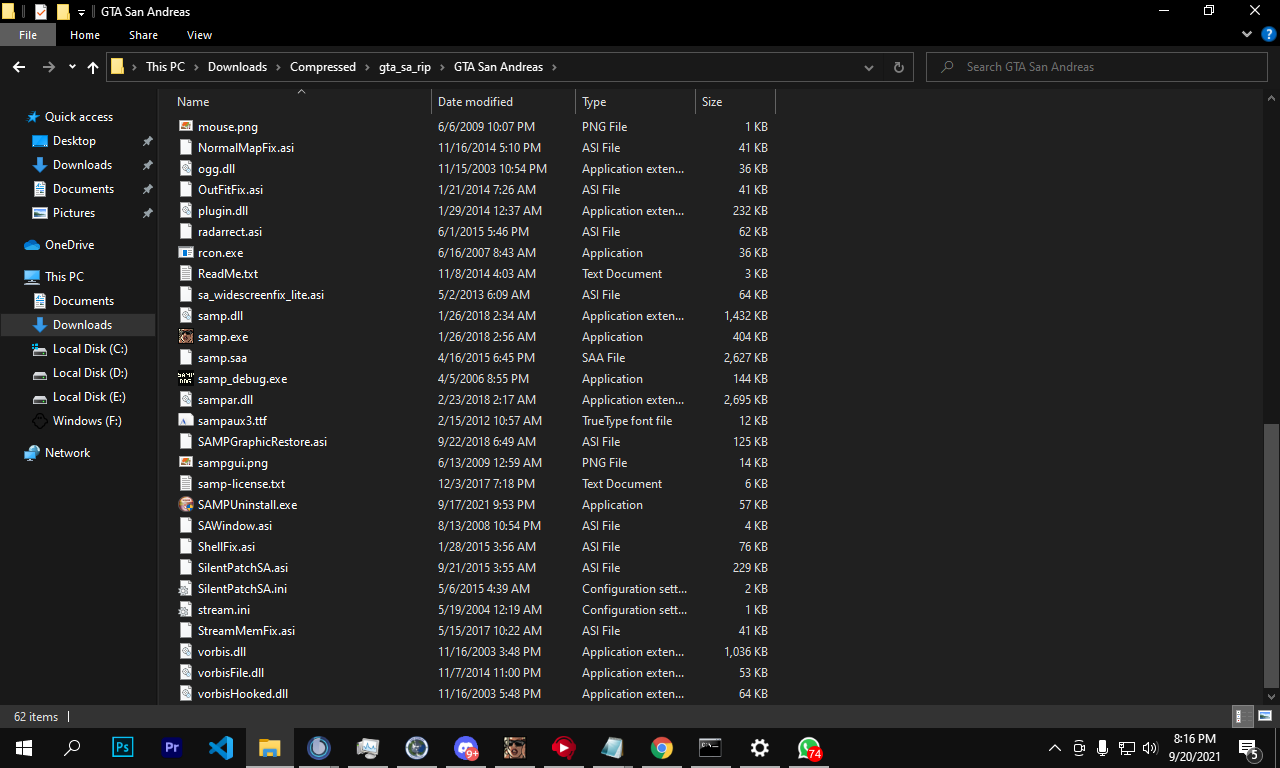Open taskbar Search magnifier
The width and height of the screenshot is (1280, 768).
pos(72,747)
